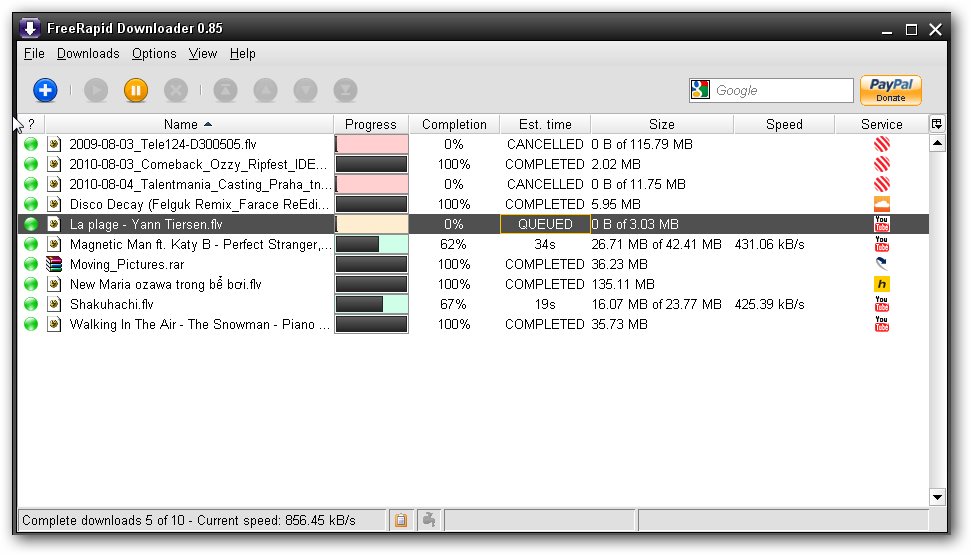Sort by the Service column header
The height and width of the screenshot is (555, 971).
coord(882,125)
